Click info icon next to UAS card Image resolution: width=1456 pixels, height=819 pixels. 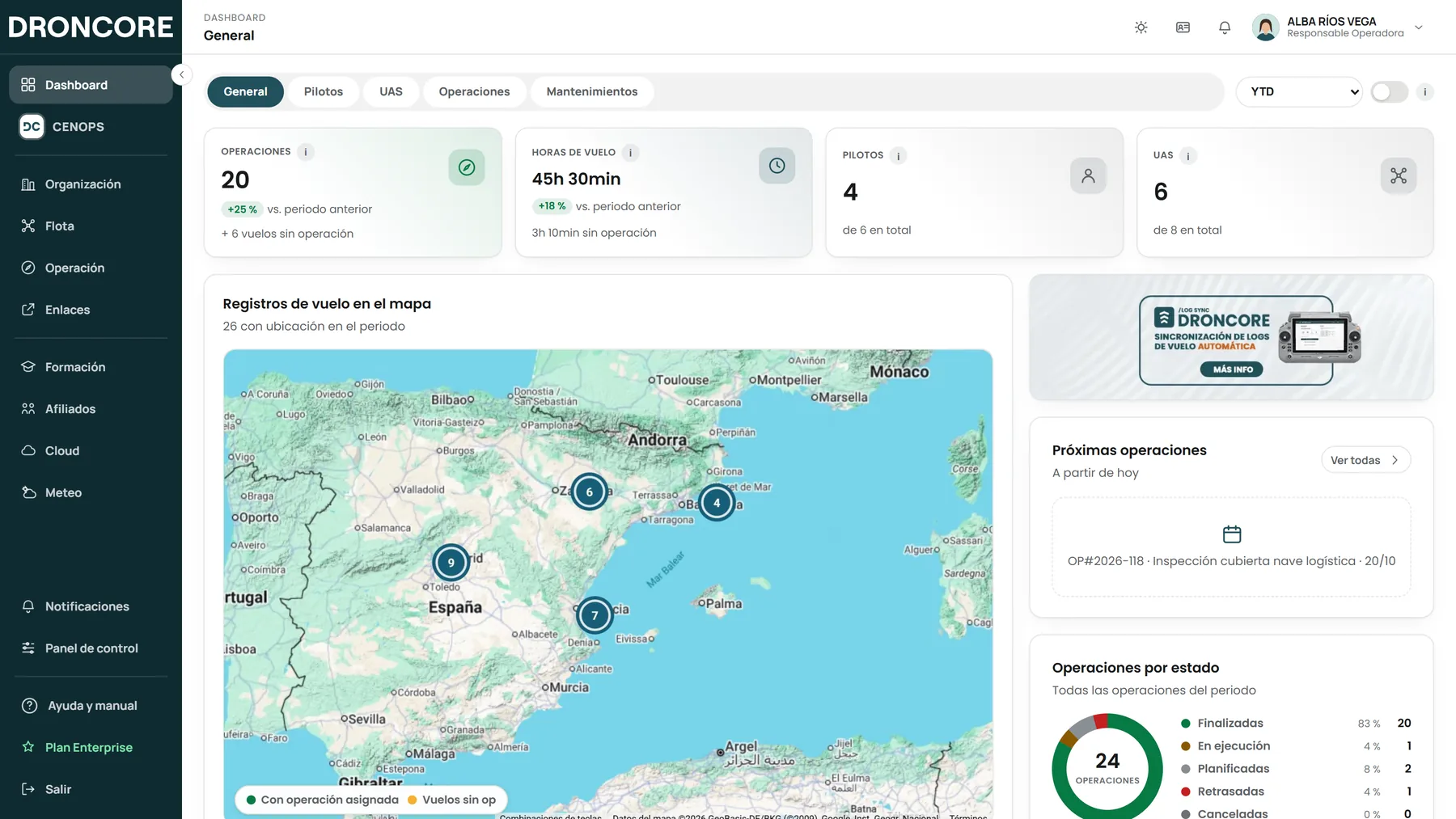pos(1187,155)
